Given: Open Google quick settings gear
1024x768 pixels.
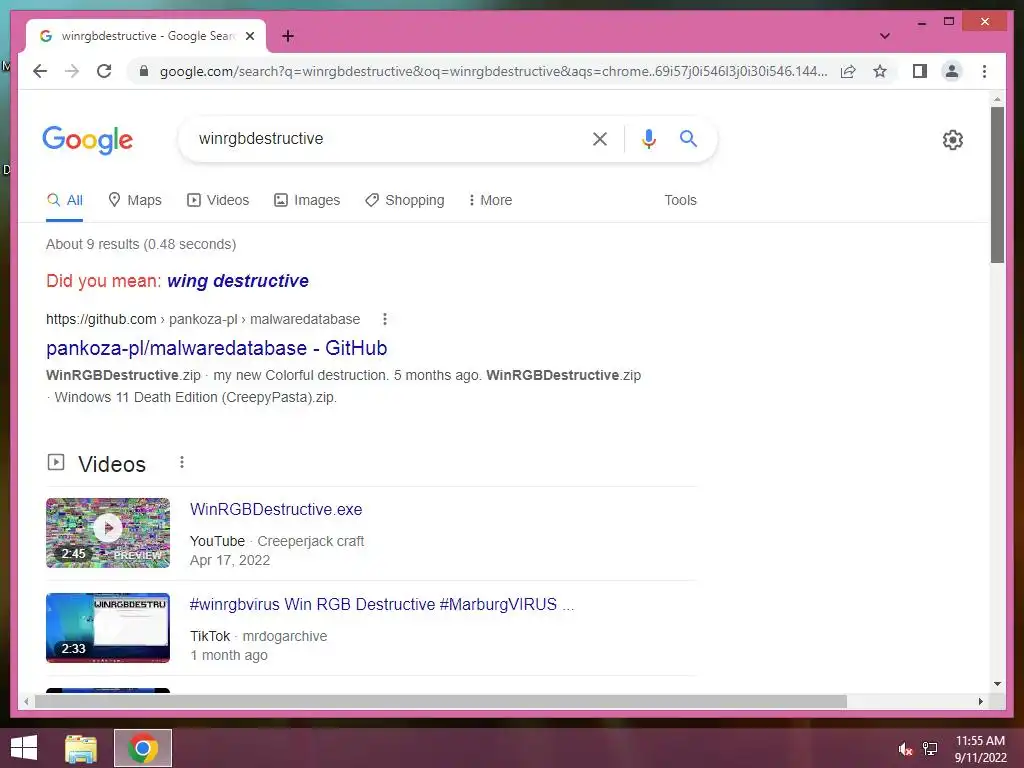Looking at the screenshot, I should point(952,140).
